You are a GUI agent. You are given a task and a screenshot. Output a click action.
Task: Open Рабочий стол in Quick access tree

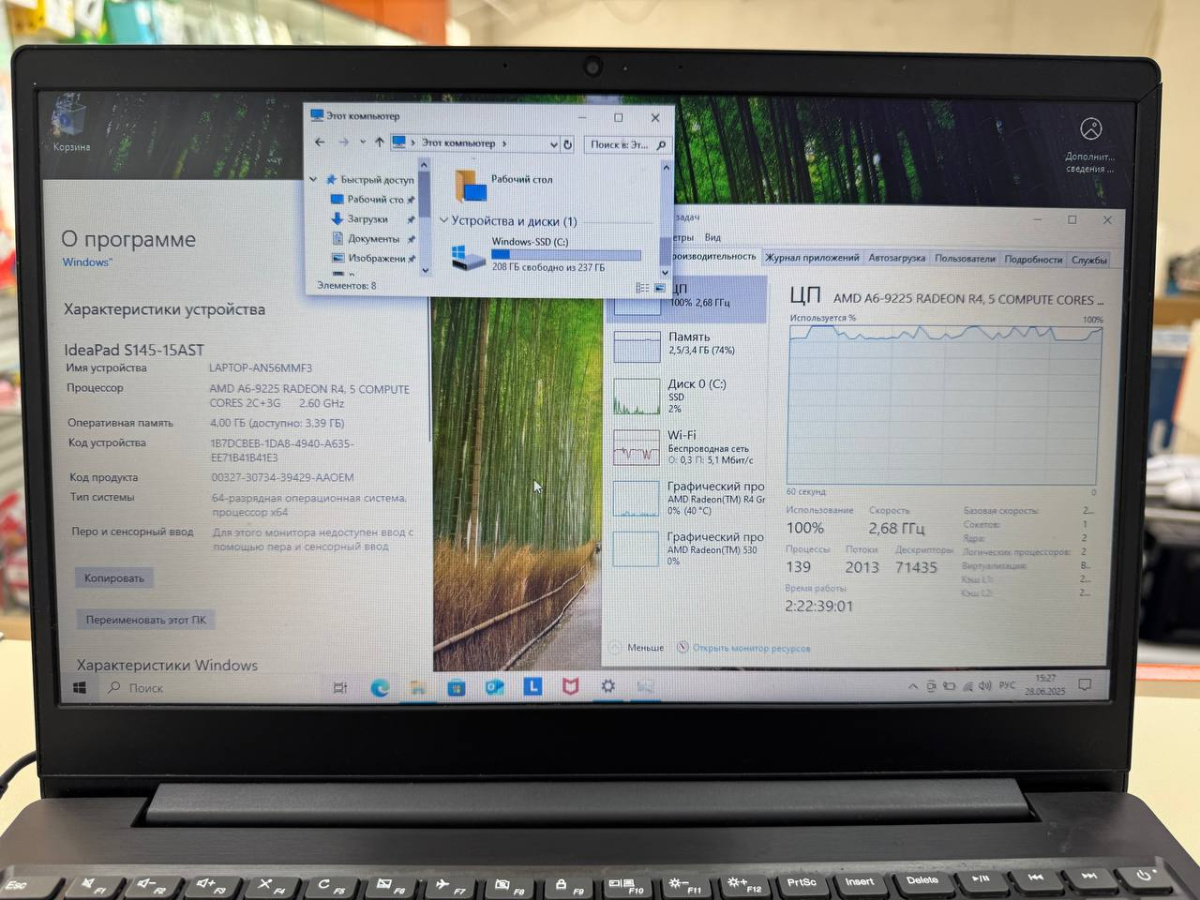375,199
